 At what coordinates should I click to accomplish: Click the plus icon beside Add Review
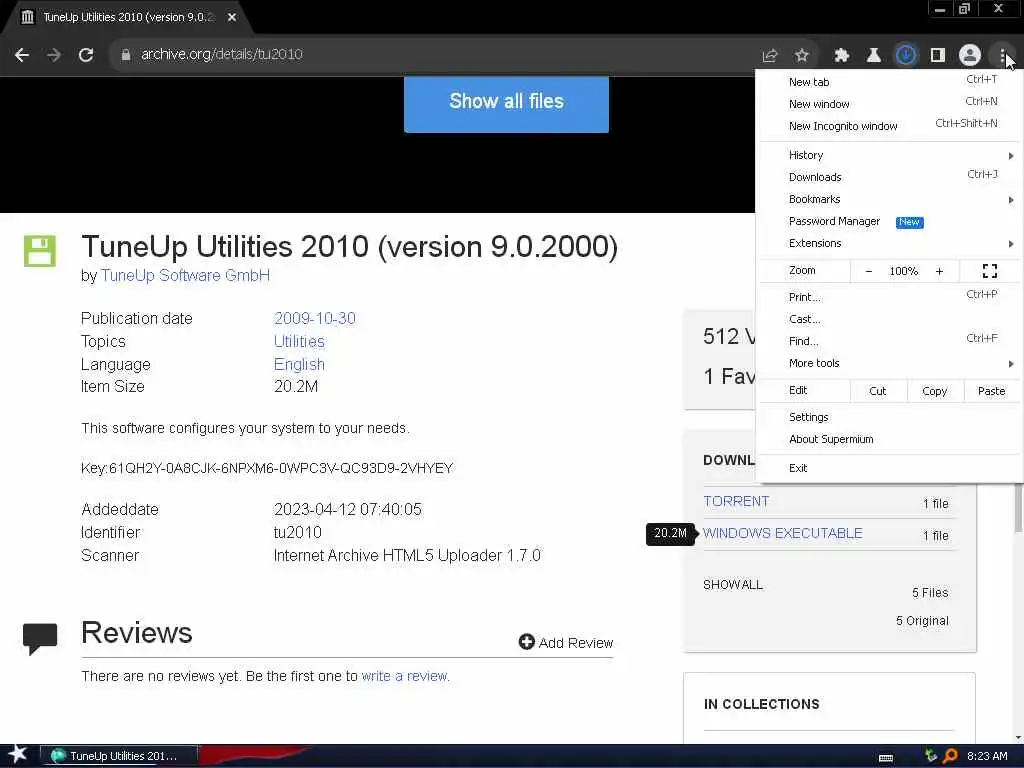pyautogui.click(x=526, y=643)
